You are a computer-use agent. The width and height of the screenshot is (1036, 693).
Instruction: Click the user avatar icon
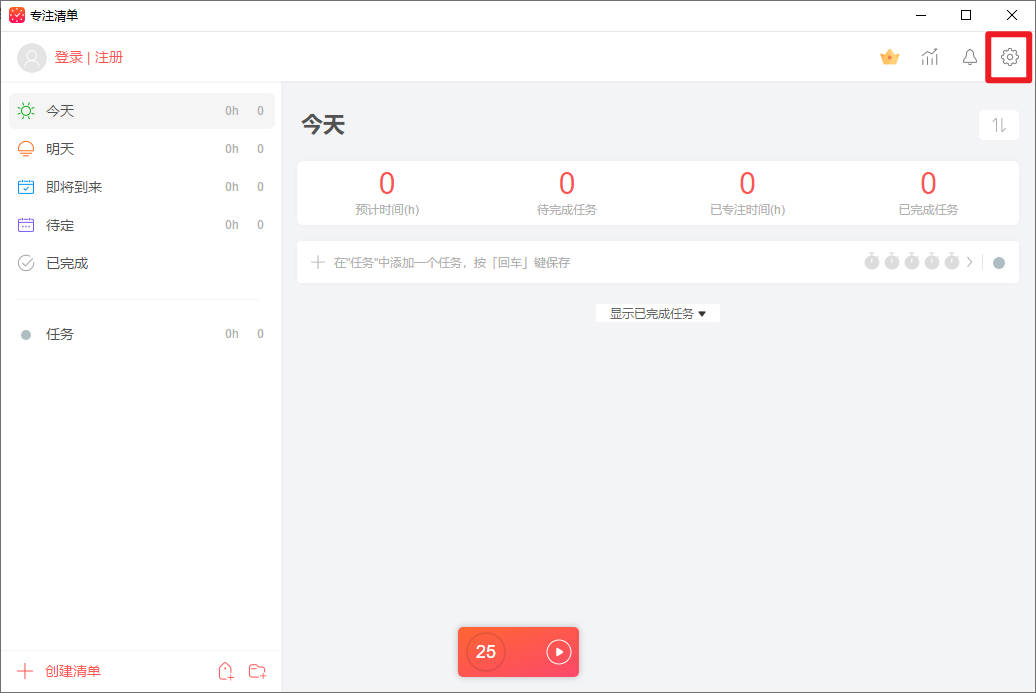pyautogui.click(x=32, y=58)
